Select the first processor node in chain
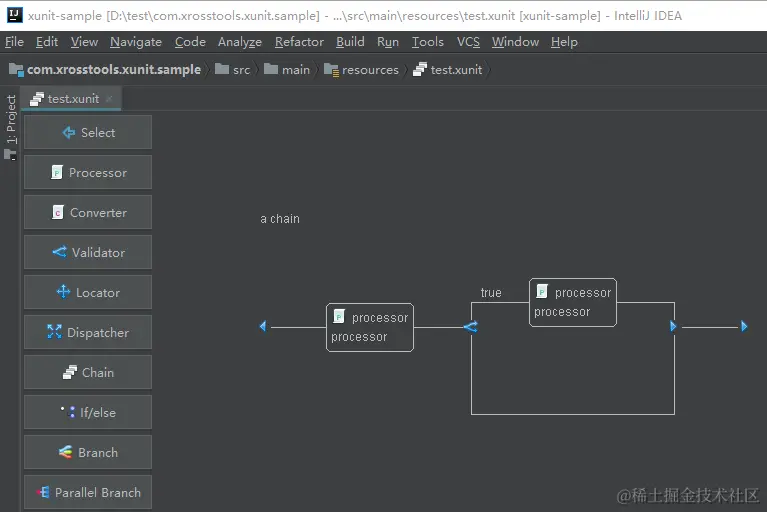 370,327
